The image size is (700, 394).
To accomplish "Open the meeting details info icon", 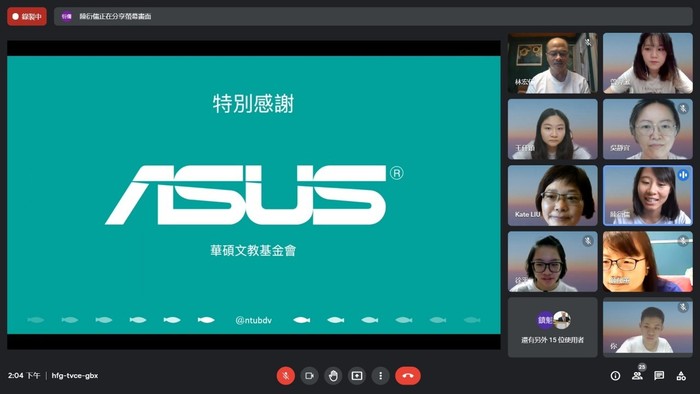I will pyautogui.click(x=615, y=376).
